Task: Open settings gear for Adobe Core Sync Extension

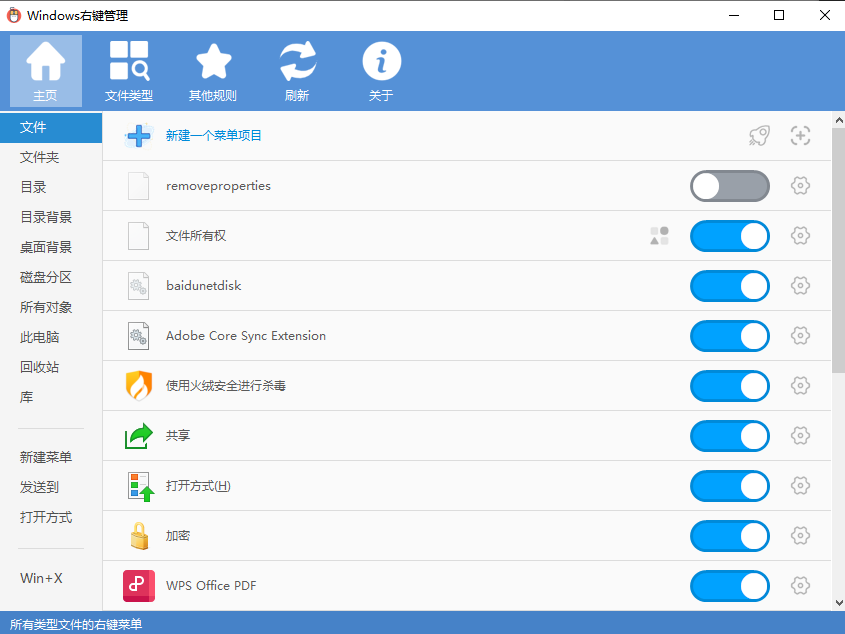Action: point(800,336)
